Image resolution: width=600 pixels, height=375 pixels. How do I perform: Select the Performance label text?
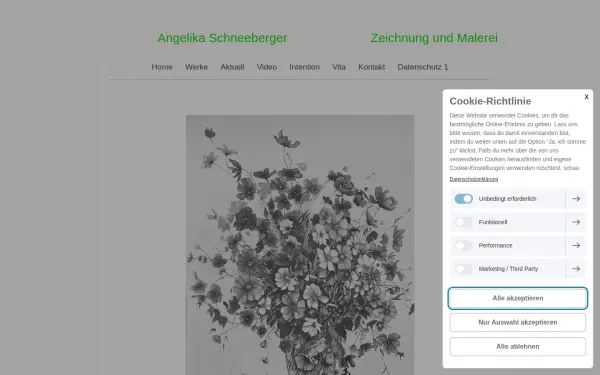(495, 245)
